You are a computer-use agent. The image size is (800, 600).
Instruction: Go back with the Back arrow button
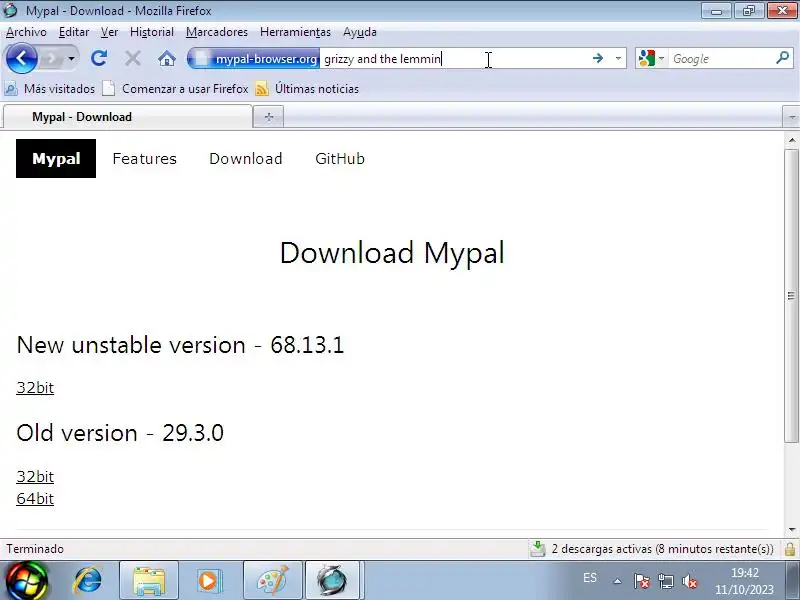(21, 59)
